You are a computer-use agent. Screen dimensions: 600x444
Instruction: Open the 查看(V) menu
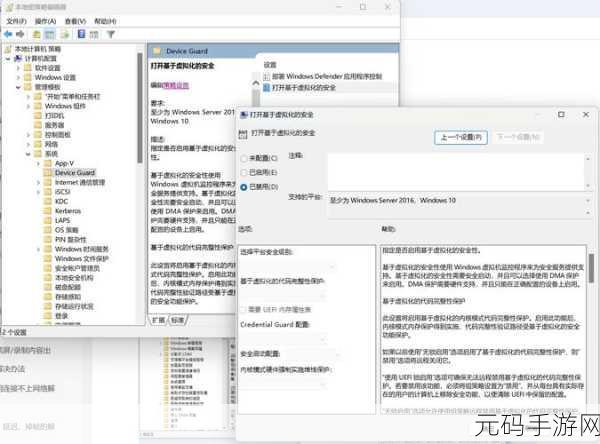coord(75,21)
